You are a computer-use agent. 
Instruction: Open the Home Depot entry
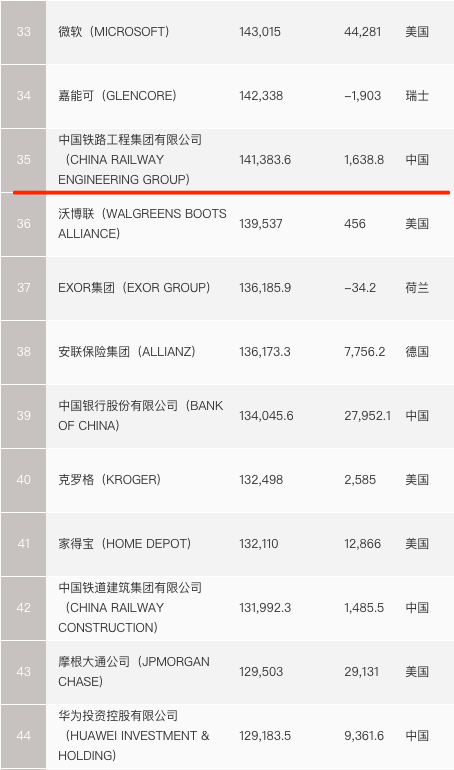(125, 544)
